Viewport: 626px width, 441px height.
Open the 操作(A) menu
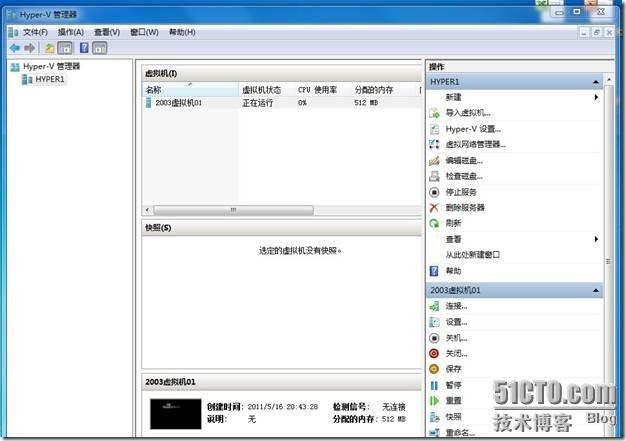click(71, 32)
